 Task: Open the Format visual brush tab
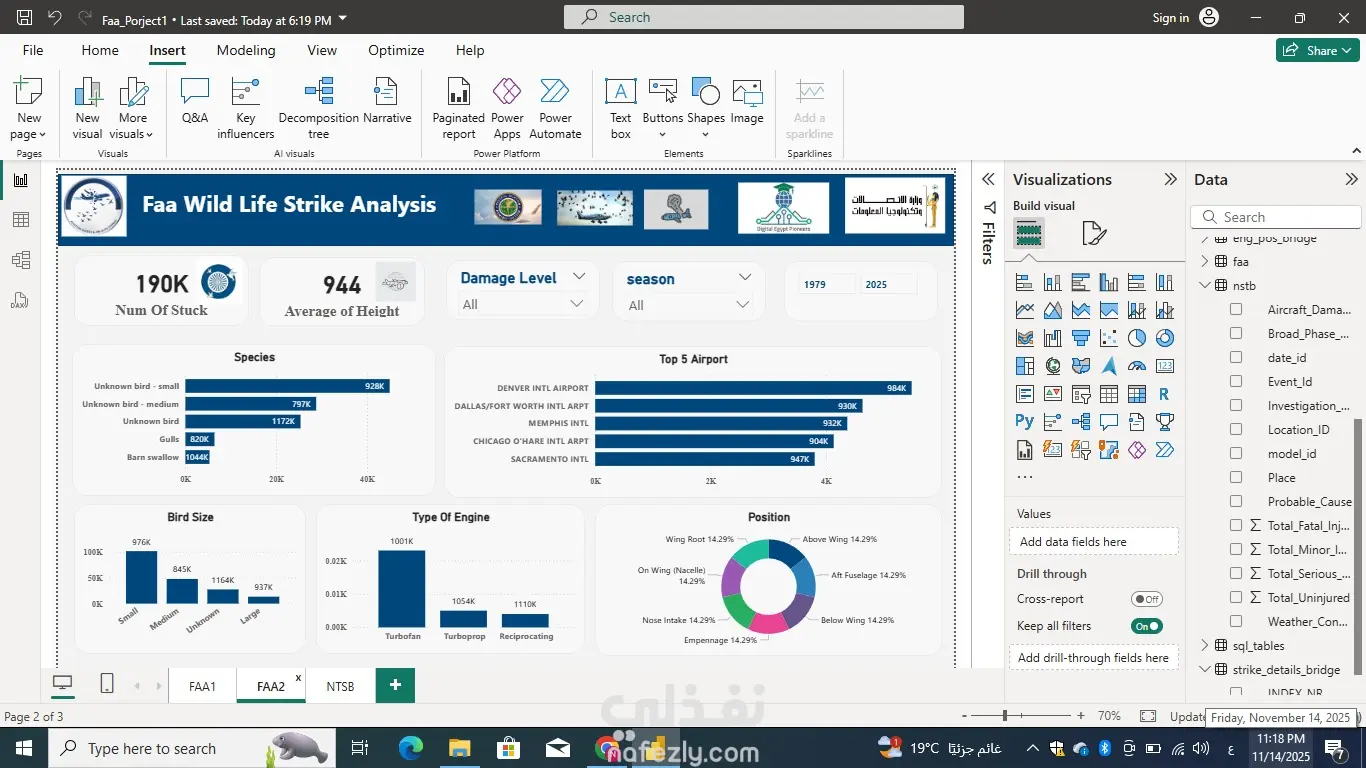click(1094, 234)
